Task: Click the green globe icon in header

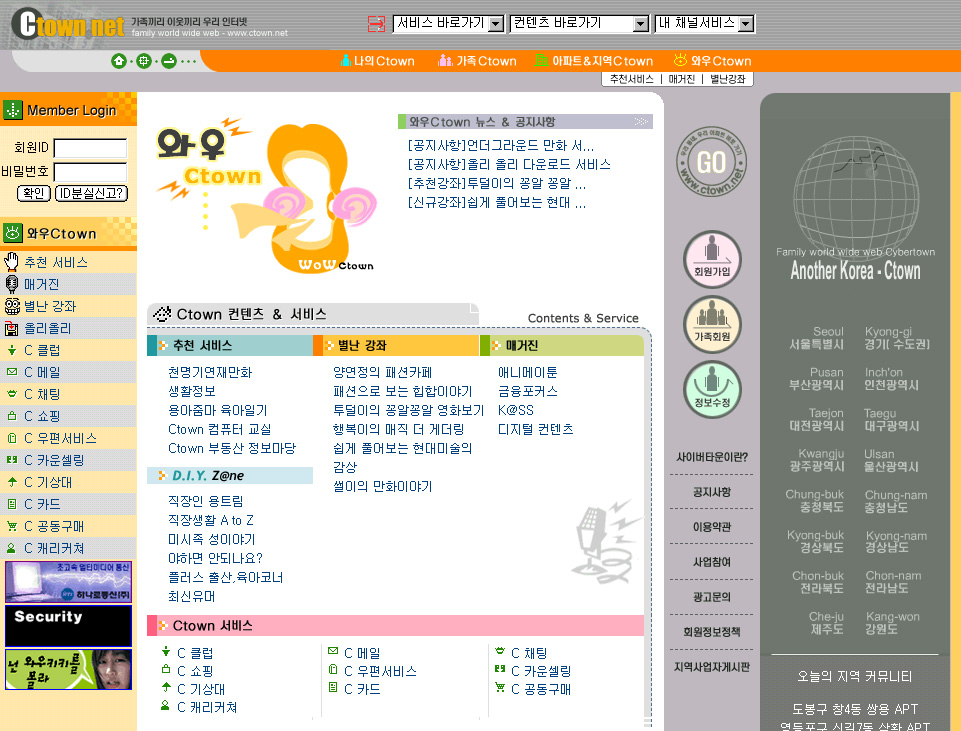Action: point(143,61)
